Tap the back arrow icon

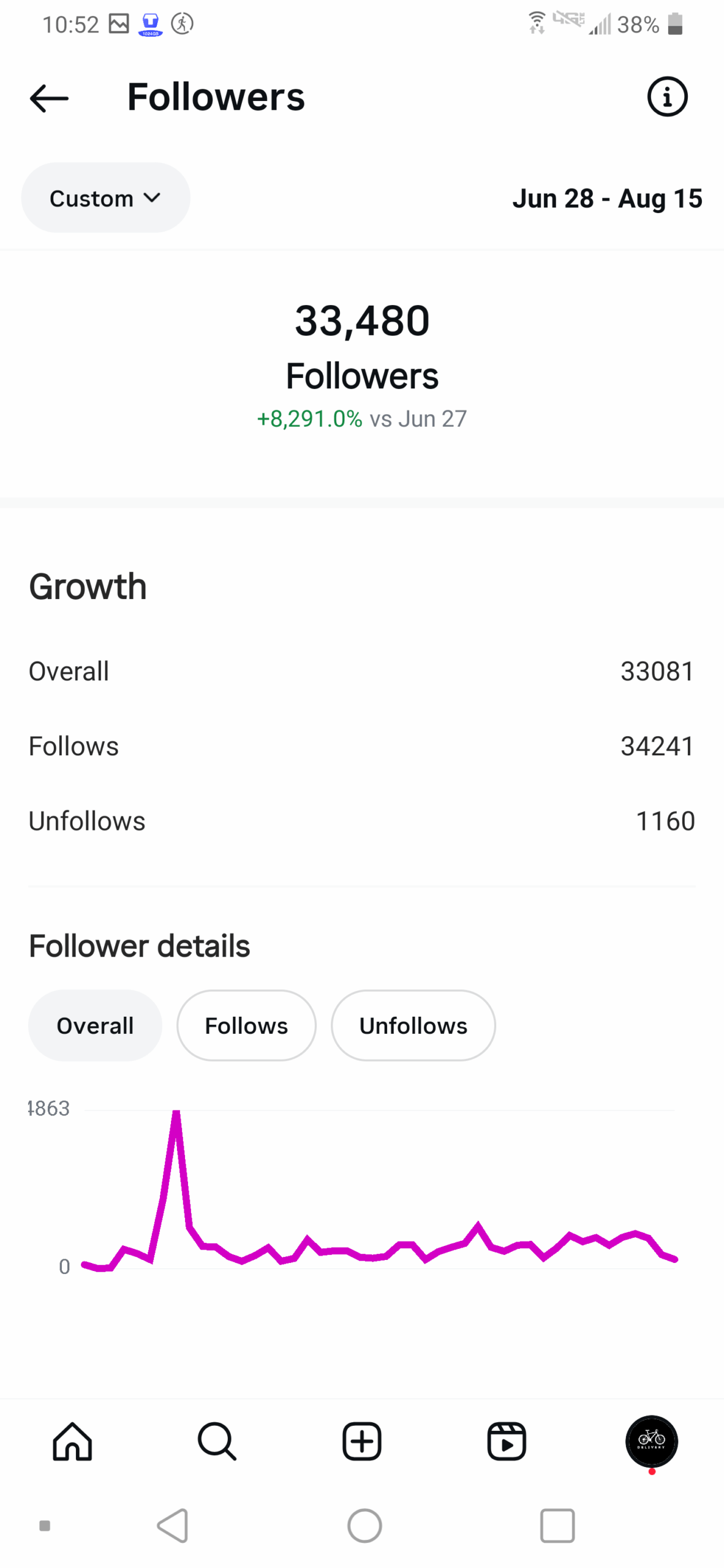[49, 98]
